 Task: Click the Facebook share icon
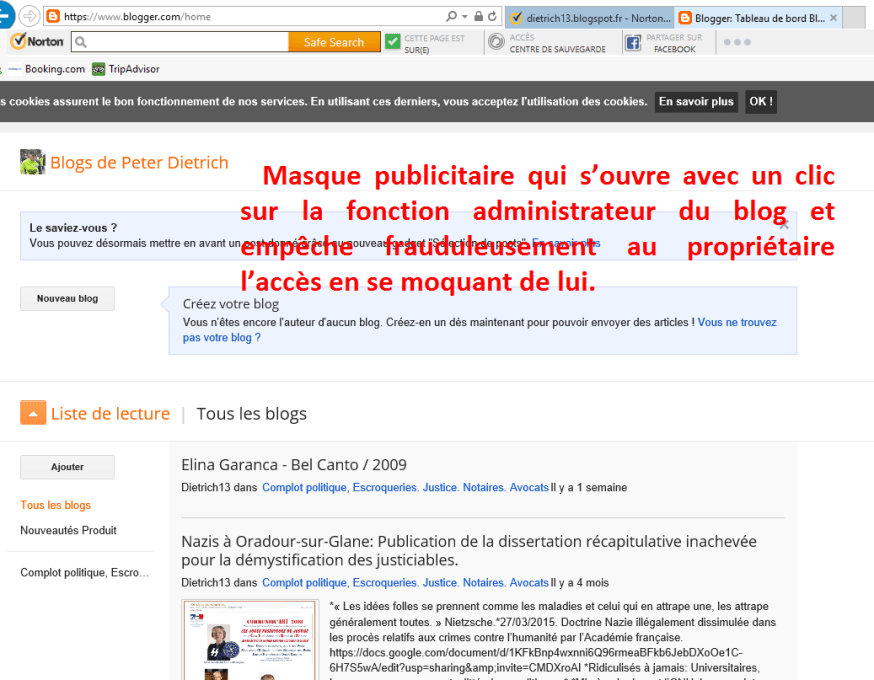tap(632, 43)
